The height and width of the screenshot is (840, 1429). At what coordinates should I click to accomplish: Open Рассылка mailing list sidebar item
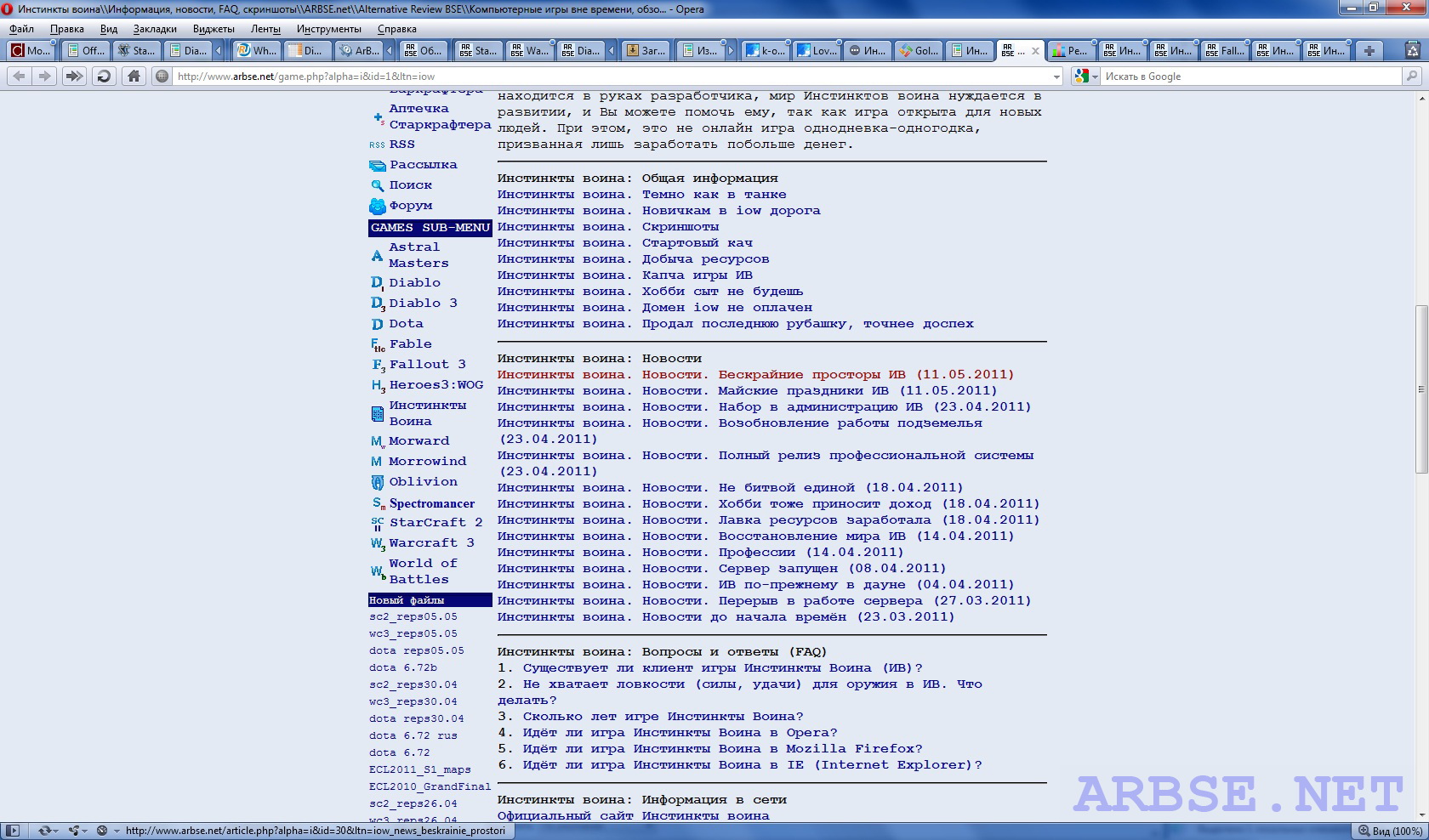coord(423,165)
